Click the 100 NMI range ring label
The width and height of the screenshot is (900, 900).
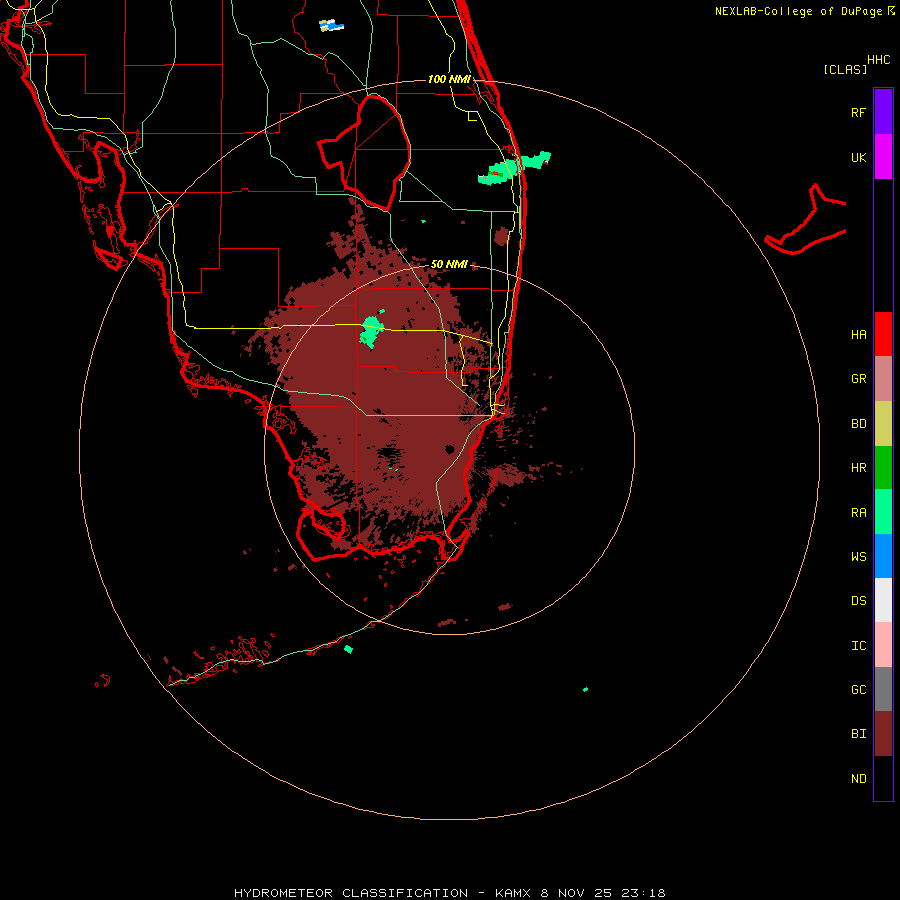[x=449, y=79]
